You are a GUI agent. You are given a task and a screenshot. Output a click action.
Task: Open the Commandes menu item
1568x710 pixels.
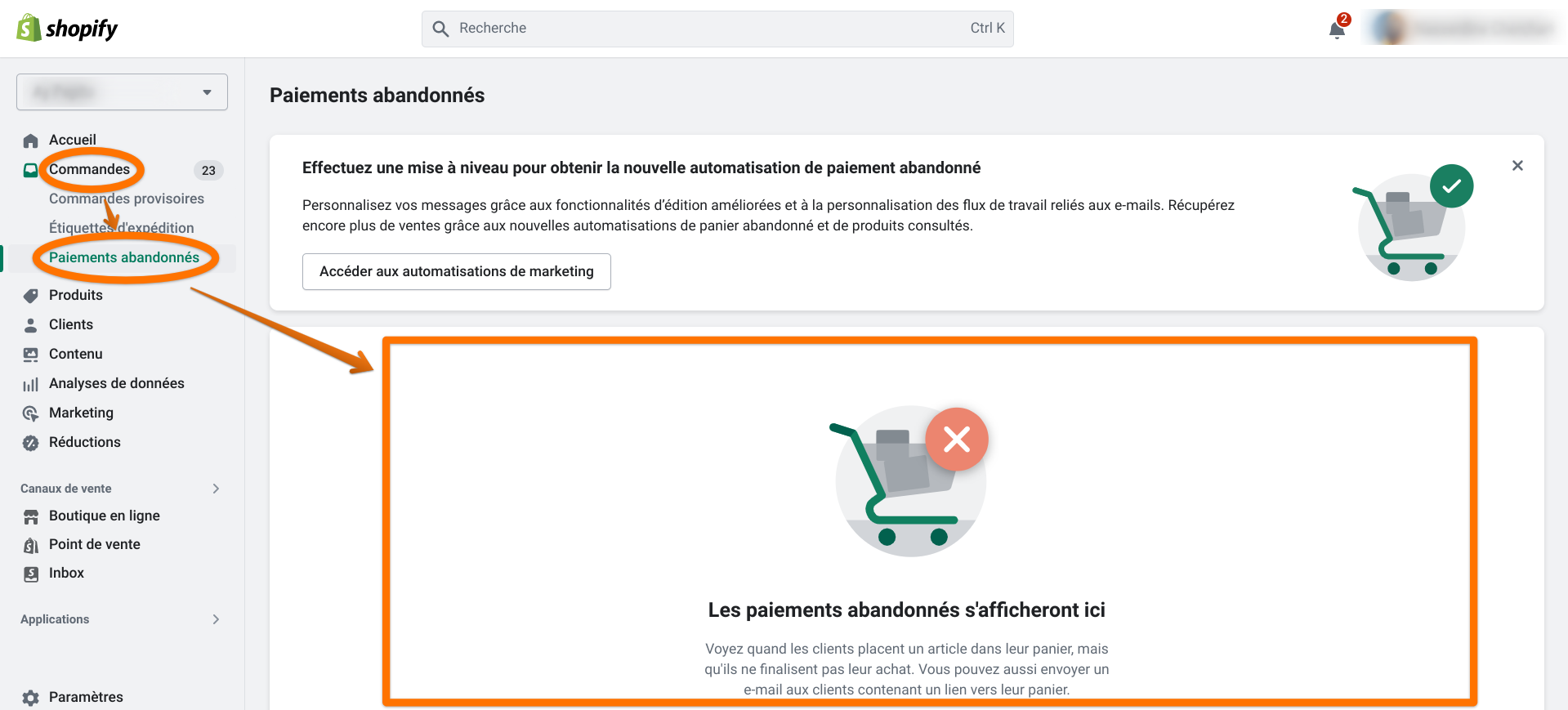(x=89, y=169)
